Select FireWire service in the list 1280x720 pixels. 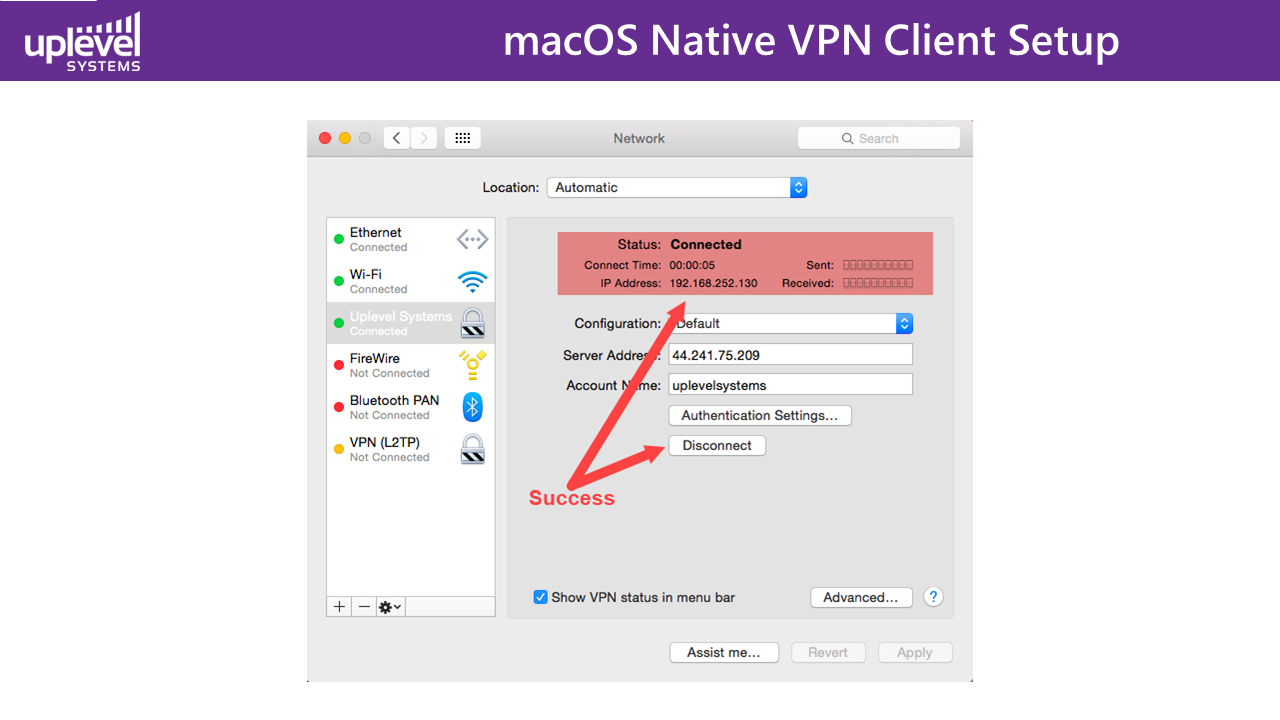coord(411,365)
